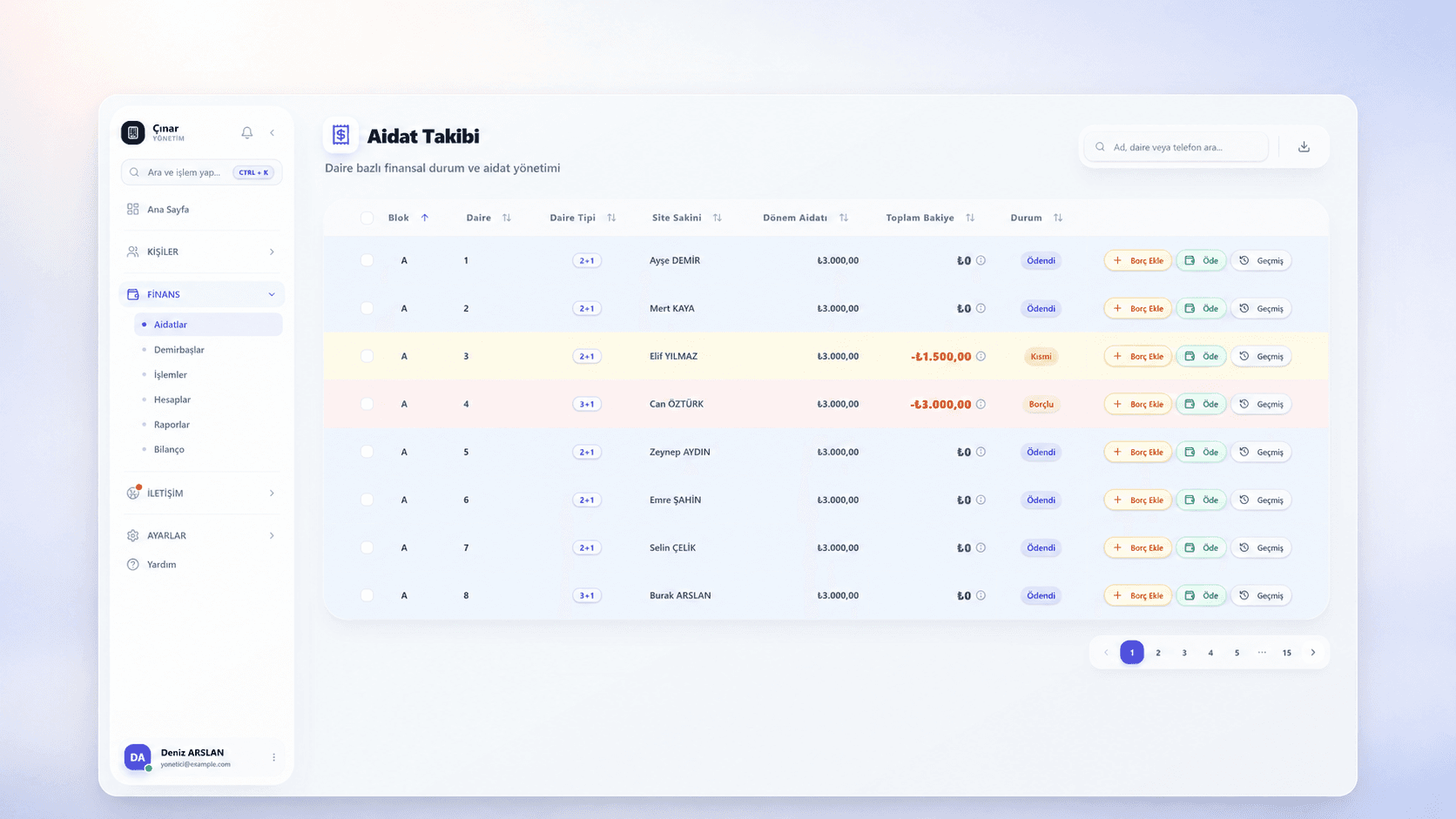Click Borç Ekle for Ayşe DEMİR

pyautogui.click(x=1138, y=260)
